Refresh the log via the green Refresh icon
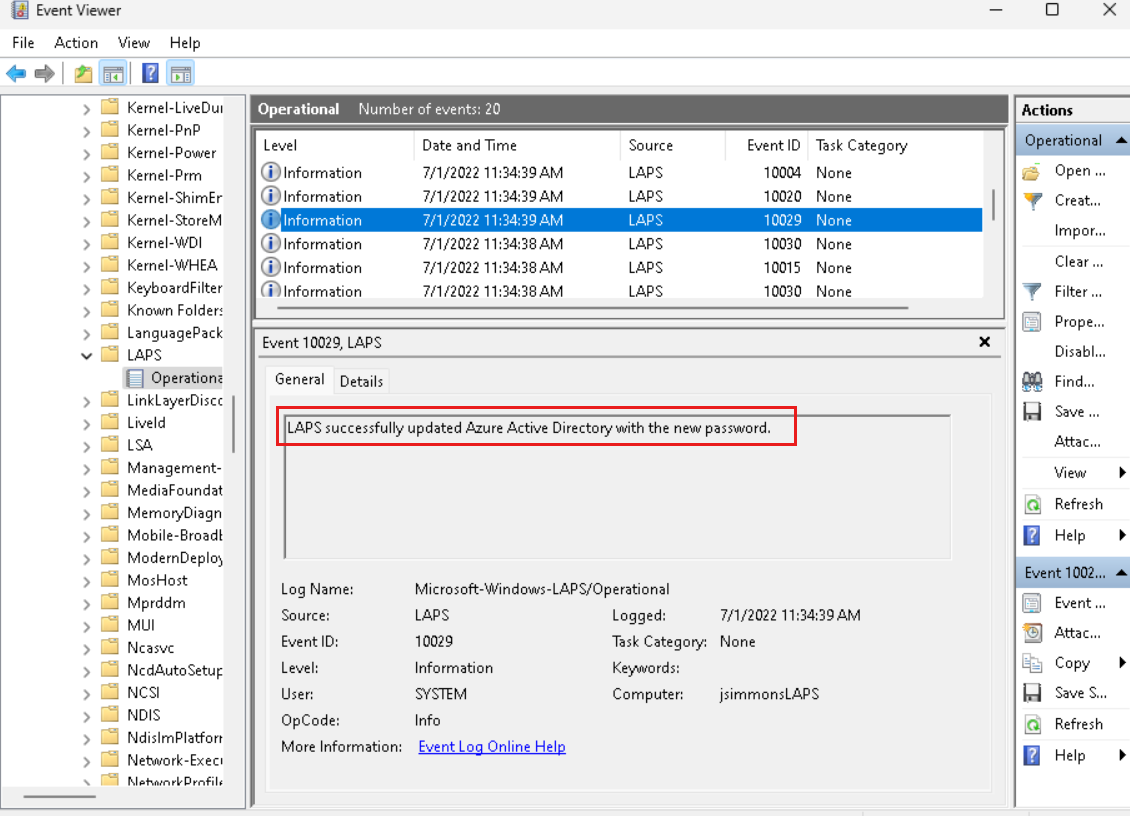 (1034, 503)
